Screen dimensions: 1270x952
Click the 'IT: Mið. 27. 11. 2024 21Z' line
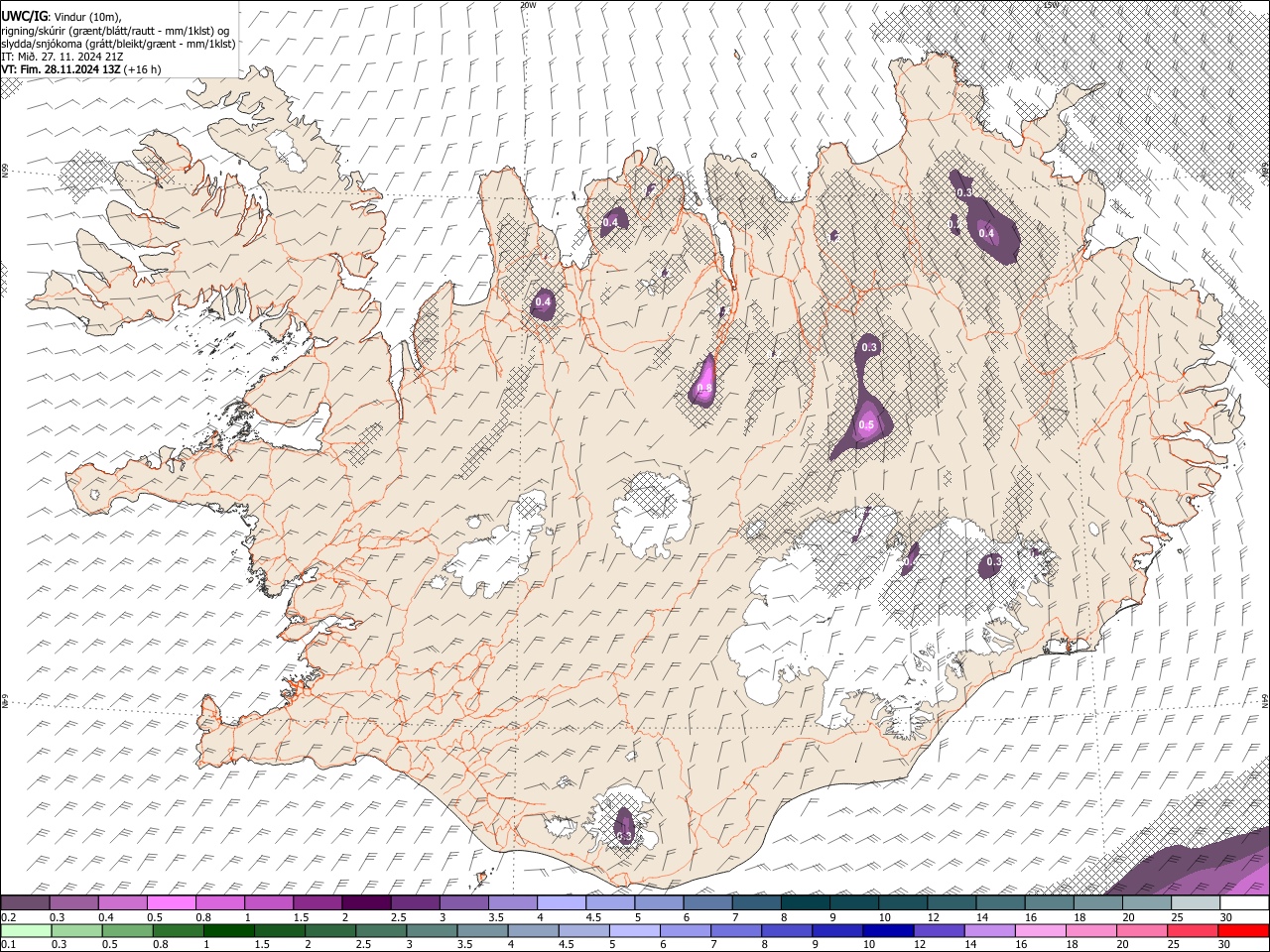63,57
